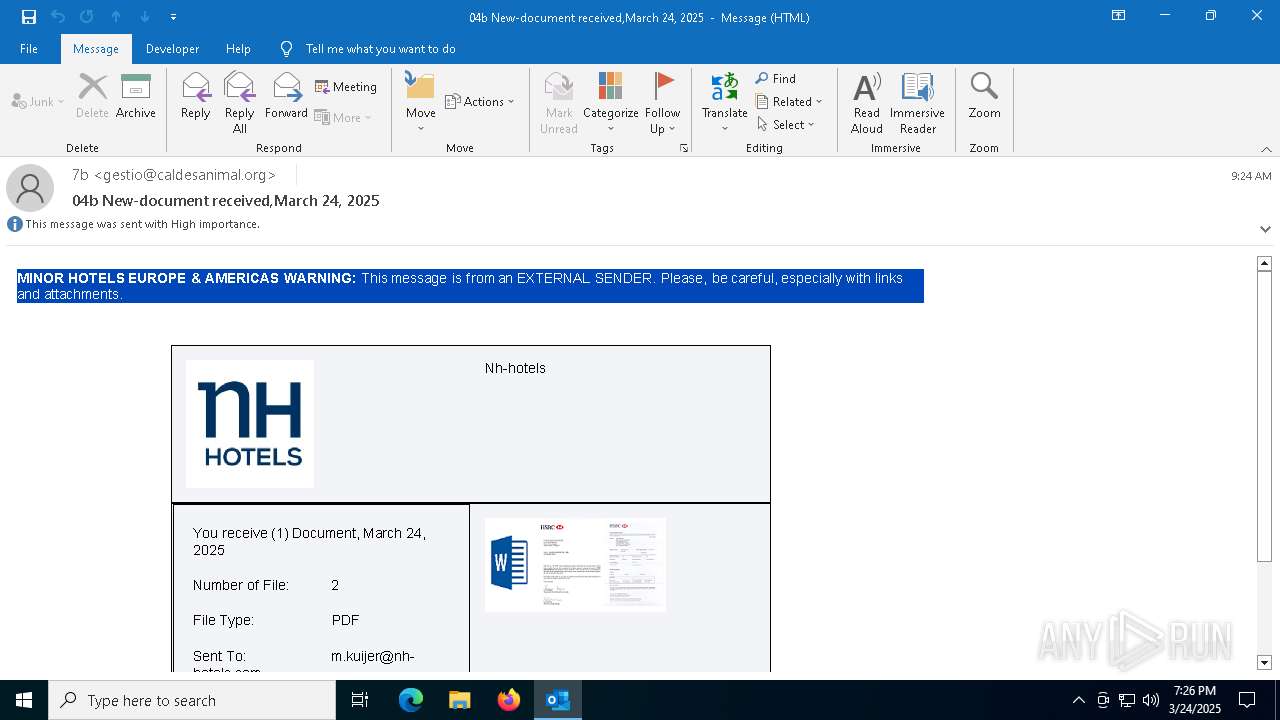Click the message scrollbar down arrow

[x=1264, y=663]
